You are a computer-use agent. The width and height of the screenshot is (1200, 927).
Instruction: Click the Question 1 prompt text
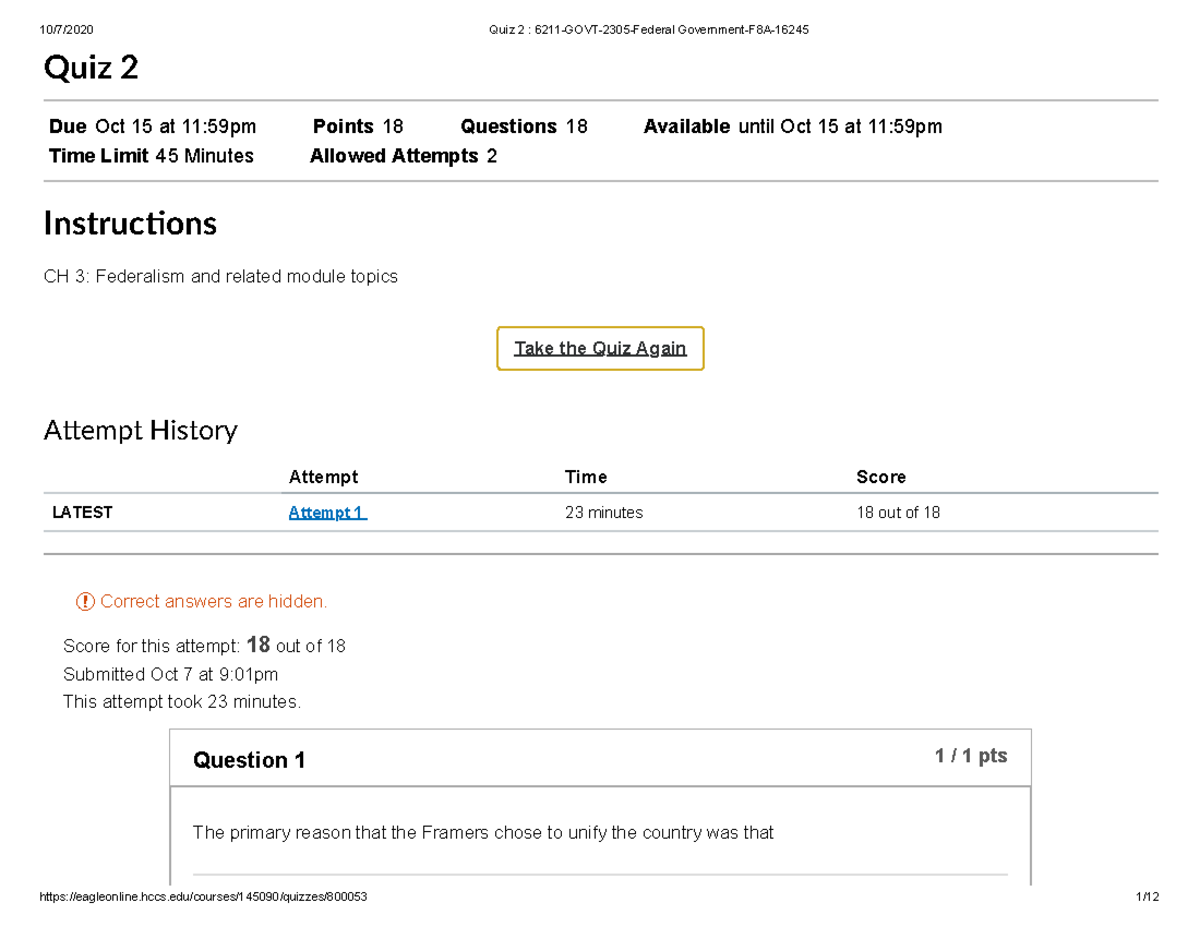[x=483, y=832]
